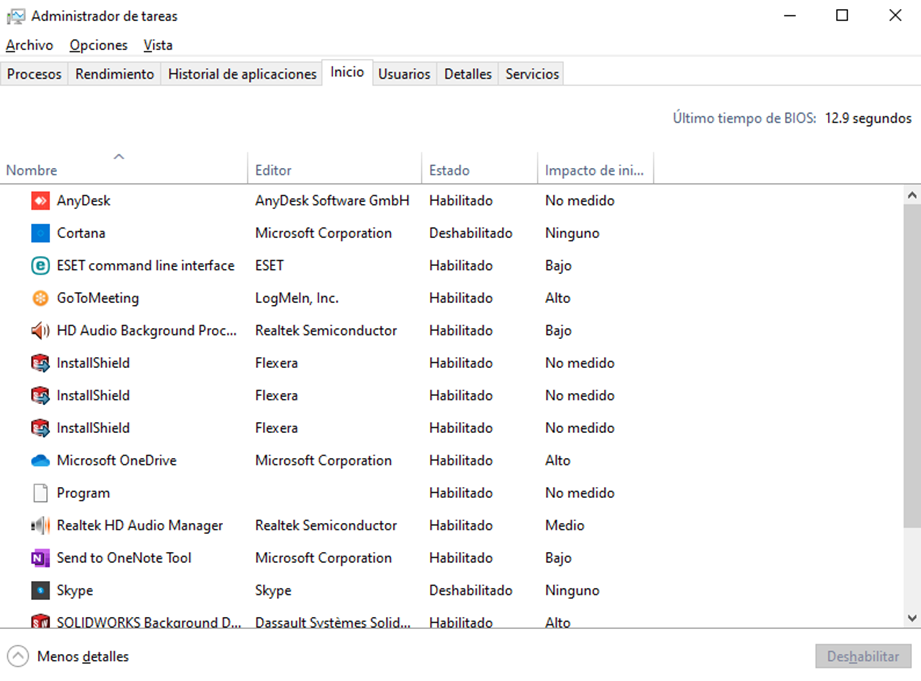Click the Skype row icon
The image size is (921, 681).
40,591
